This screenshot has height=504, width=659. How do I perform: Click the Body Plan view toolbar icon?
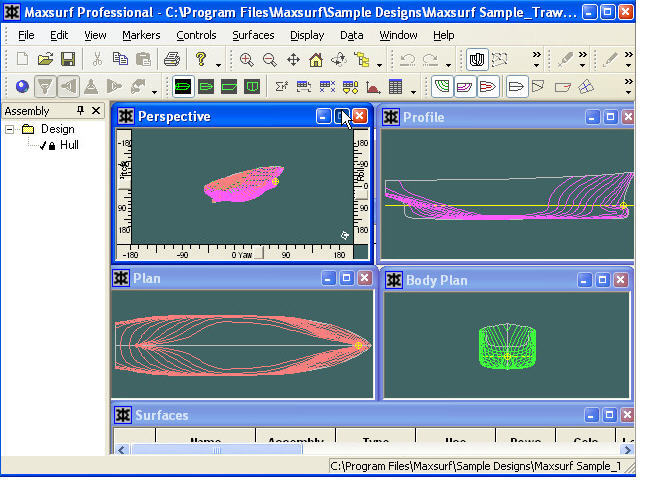(x=252, y=87)
